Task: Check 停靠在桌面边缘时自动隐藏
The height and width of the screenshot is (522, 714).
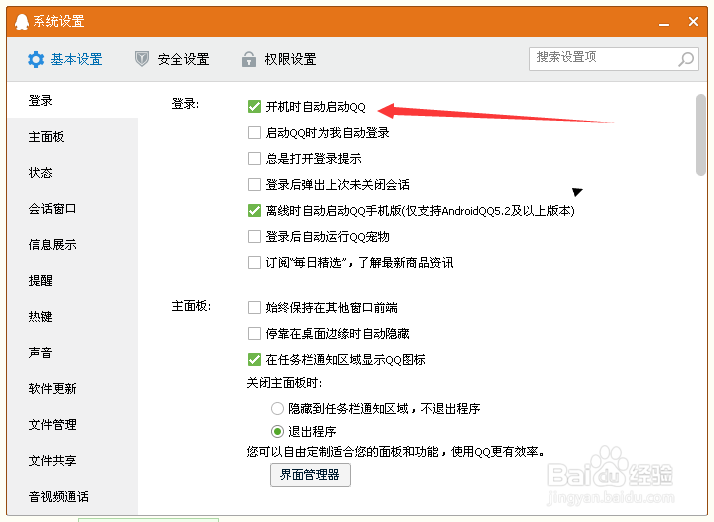Action: coord(254,333)
